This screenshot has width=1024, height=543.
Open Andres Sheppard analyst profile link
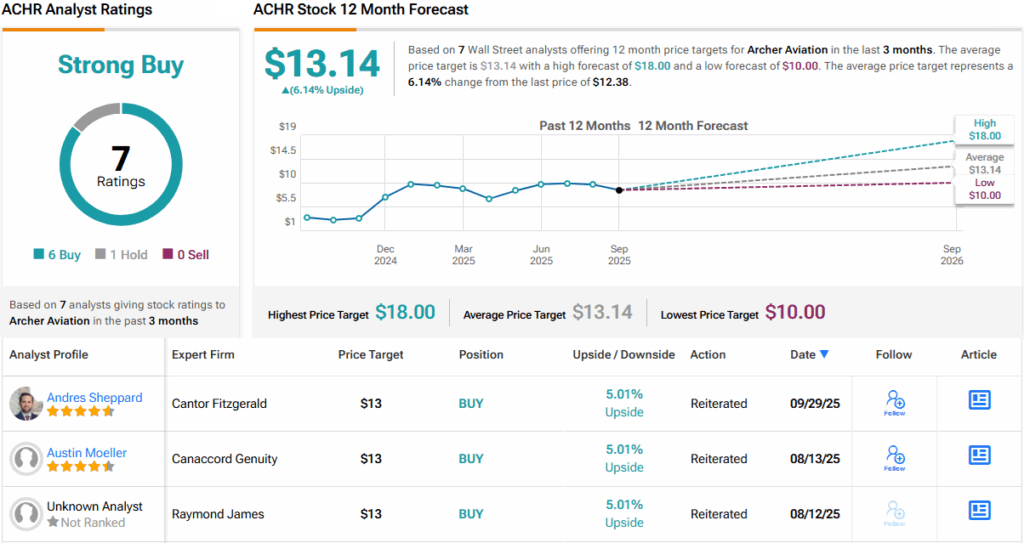pyautogui.click(x=94, y=397)
